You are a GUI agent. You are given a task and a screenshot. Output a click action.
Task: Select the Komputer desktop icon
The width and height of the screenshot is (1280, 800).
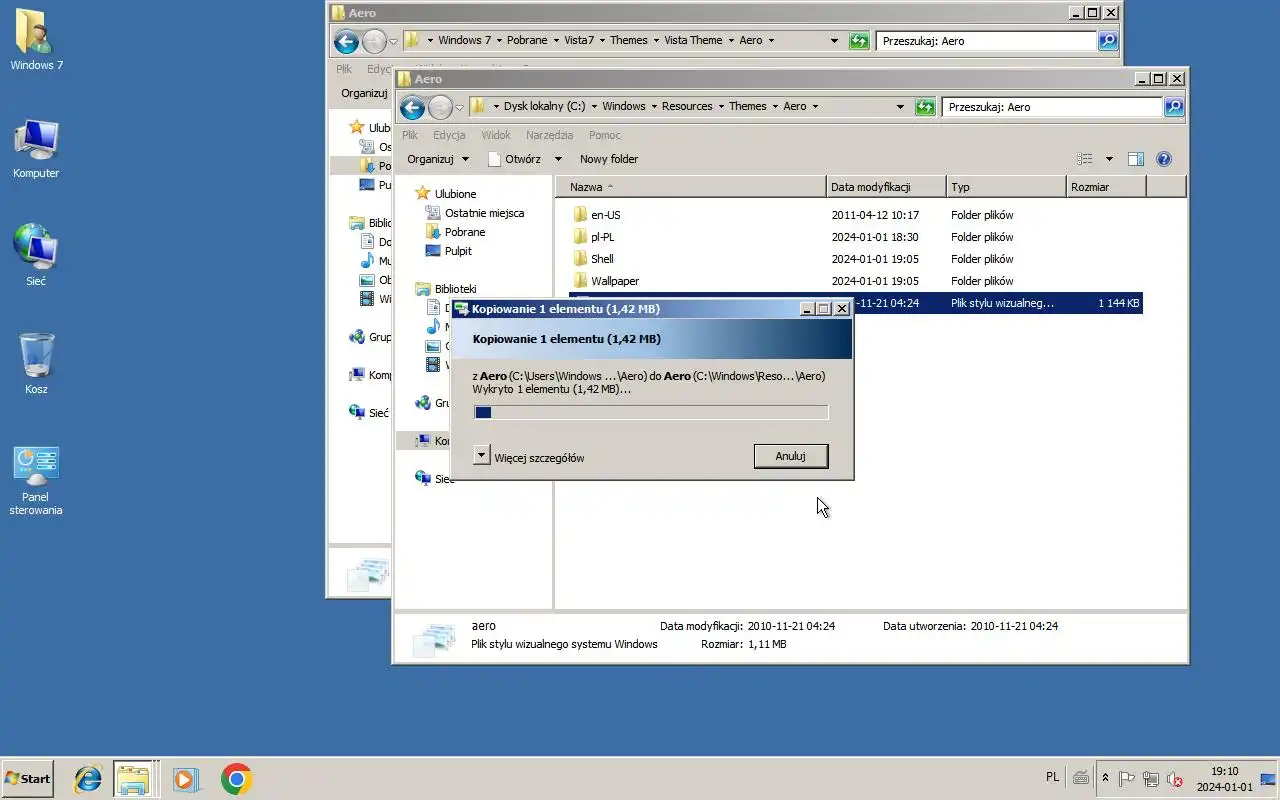click(36, 148)
